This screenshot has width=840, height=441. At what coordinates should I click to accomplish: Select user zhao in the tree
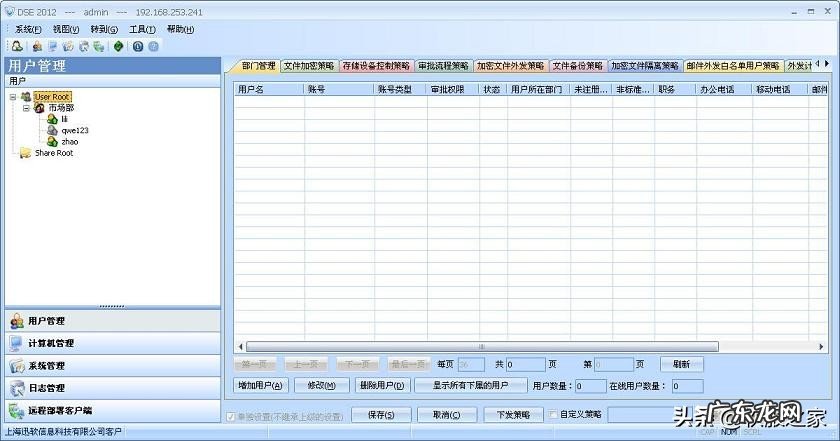pyautogui.click(x=69, y=142)
